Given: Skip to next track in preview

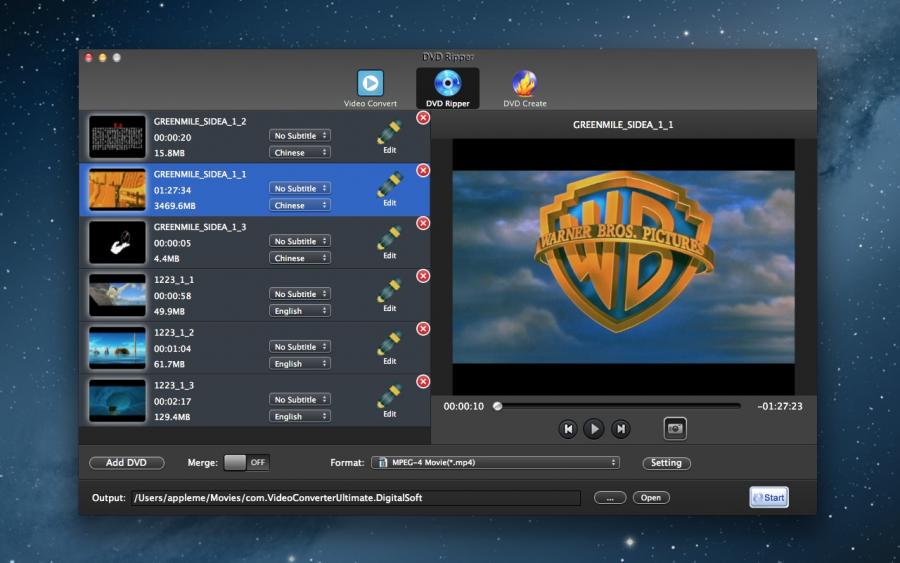Looking at the screenshot, I should tap(620, 429).
